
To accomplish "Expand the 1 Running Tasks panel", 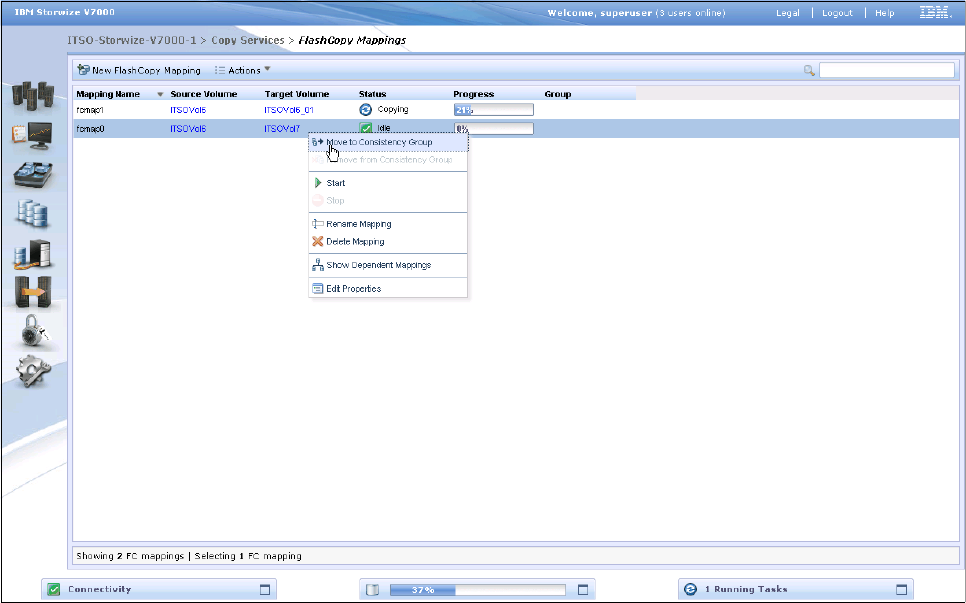I will 901,589.
